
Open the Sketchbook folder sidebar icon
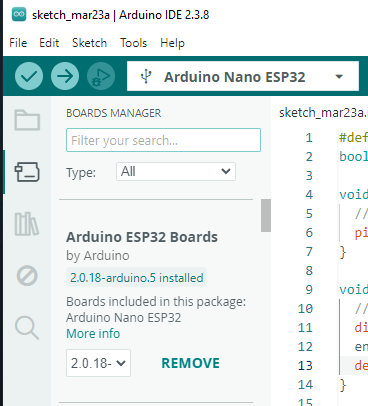(27, 120)
